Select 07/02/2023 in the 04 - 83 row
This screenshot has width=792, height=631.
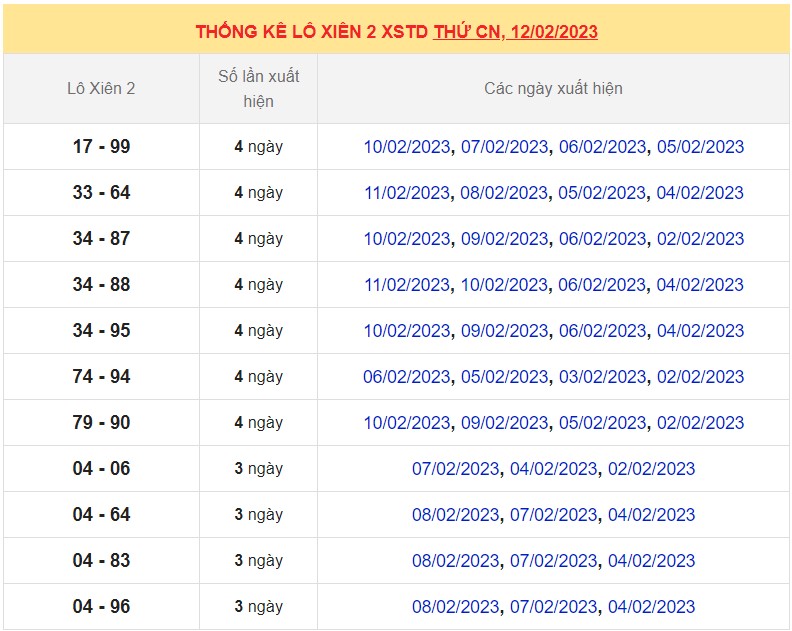pos(553,561)
